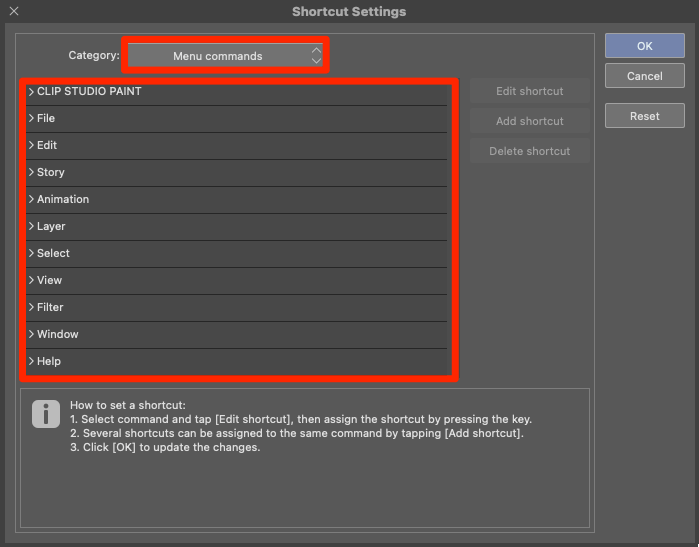Confirm changes with the OK button
The image size is (699, 547).
tap(645, 45)
